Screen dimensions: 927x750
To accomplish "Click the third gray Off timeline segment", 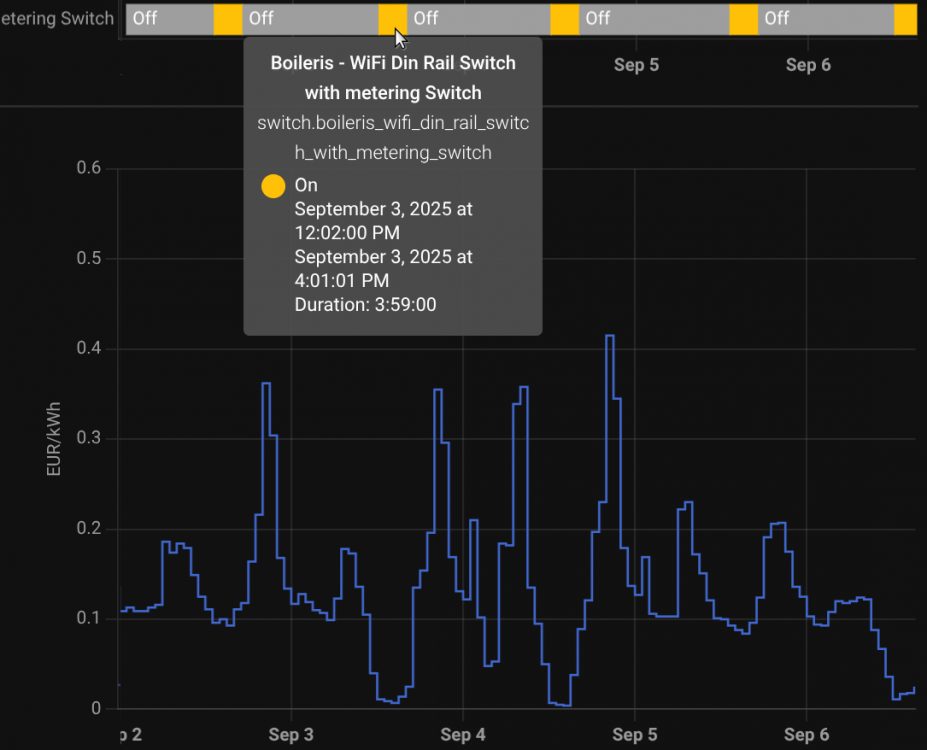I will [479, 19].
